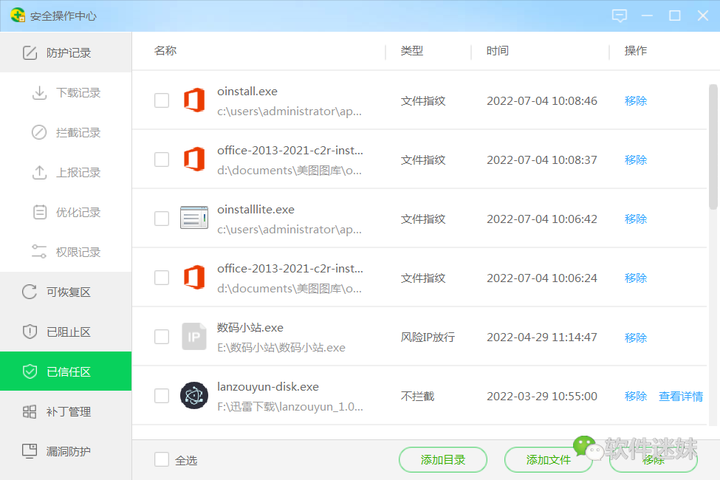The height and width of the screenshot is (480, 720).
Task: Click the 安全操作中心 app logo
Action: (17, 15)
